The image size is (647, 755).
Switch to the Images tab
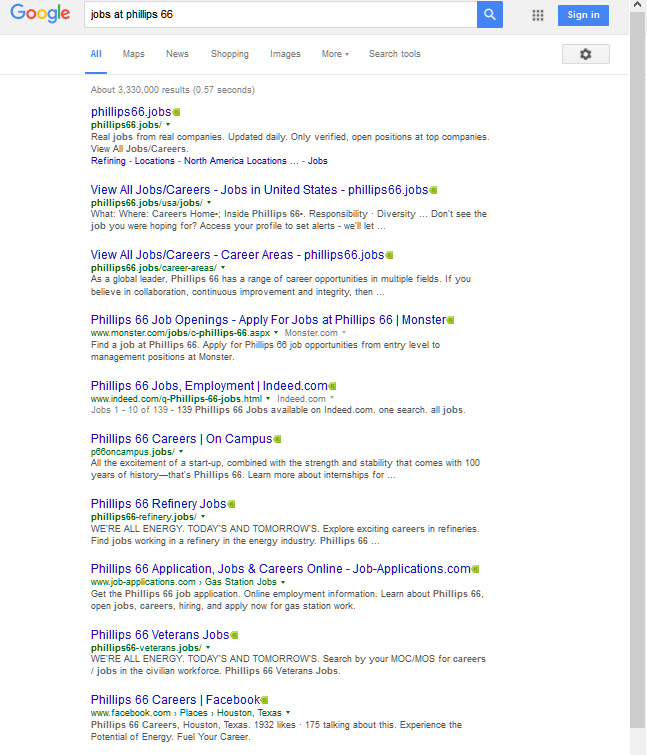285,54
